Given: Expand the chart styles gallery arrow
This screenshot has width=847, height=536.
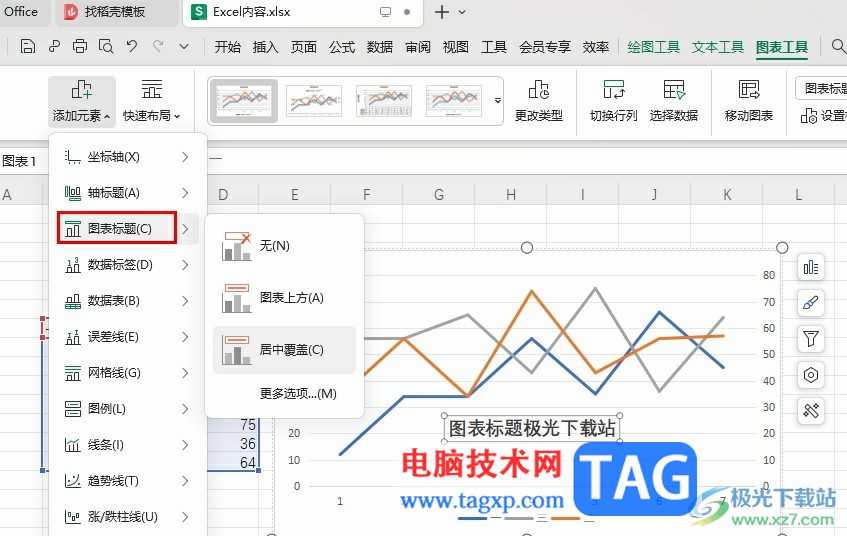Looking at the screenshot, I should click(498, 100).
